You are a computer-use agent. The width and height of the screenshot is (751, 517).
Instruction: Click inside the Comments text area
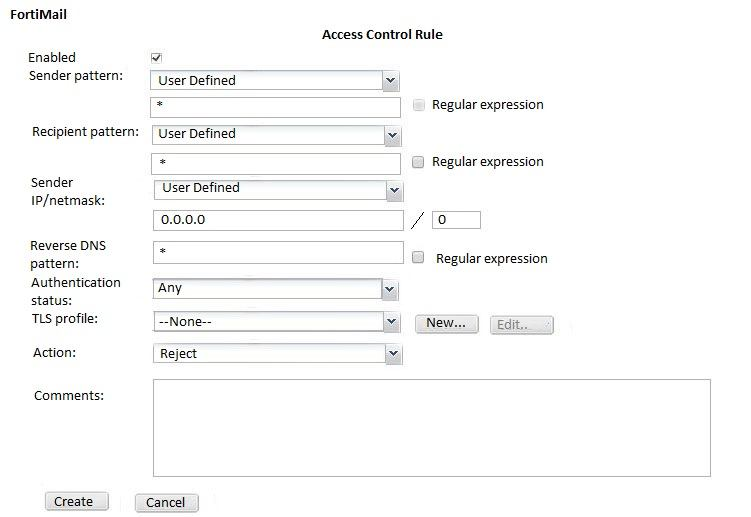(x=431, y=427)
